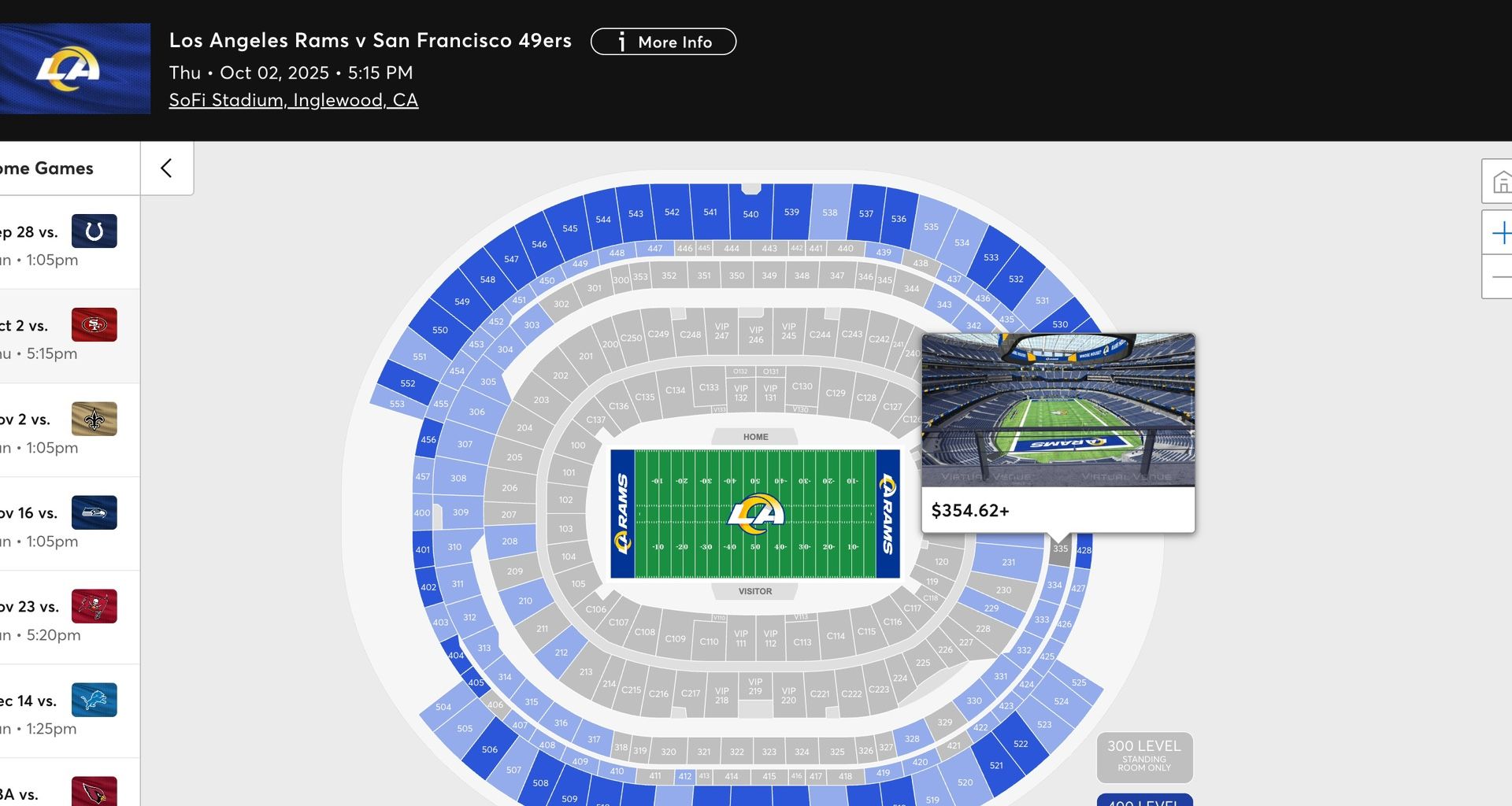Image resolution: width=1512 pixels, height=806 pixels.
Task: Select the 49ers game on Oct 2
Action: (69, 337)
